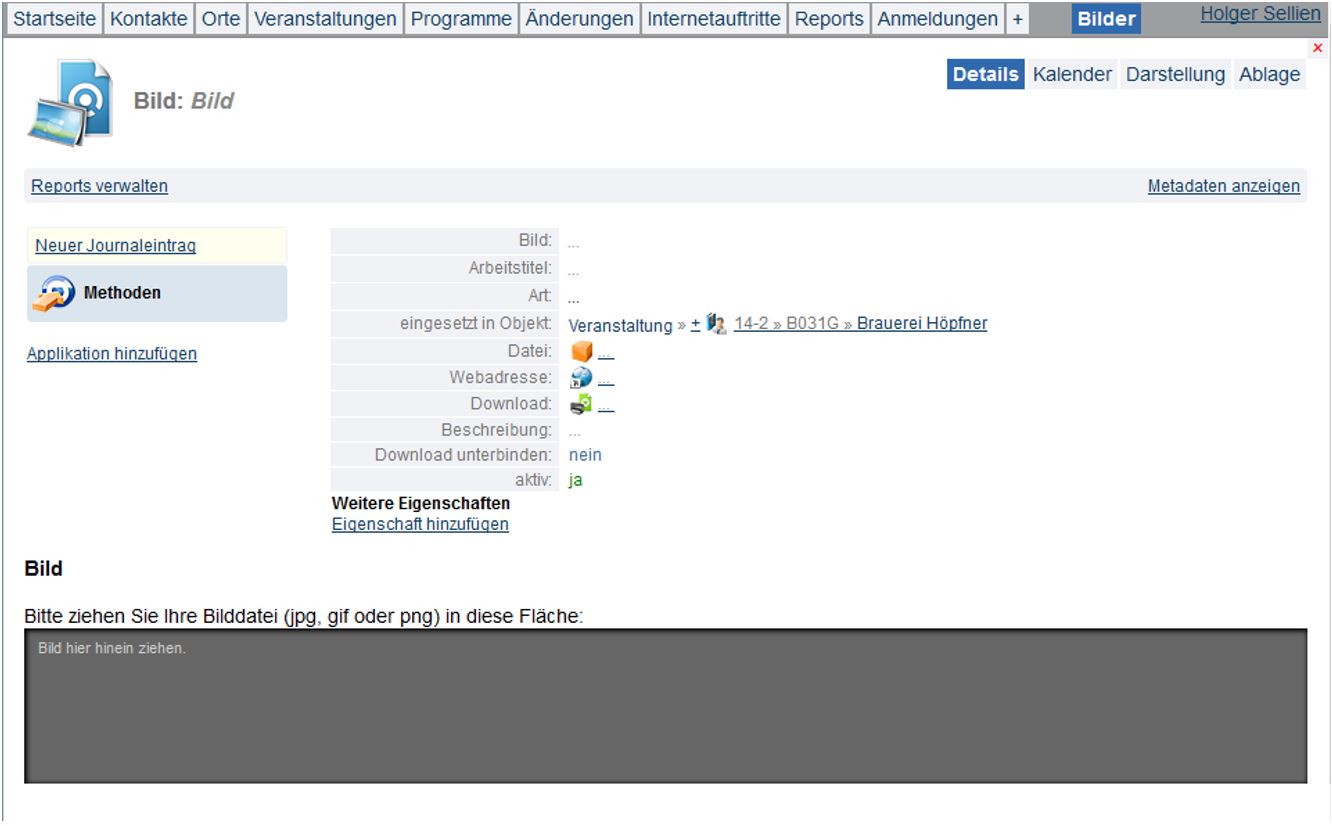Expand the plus link before Veranstaltung path

pos(695,324)
